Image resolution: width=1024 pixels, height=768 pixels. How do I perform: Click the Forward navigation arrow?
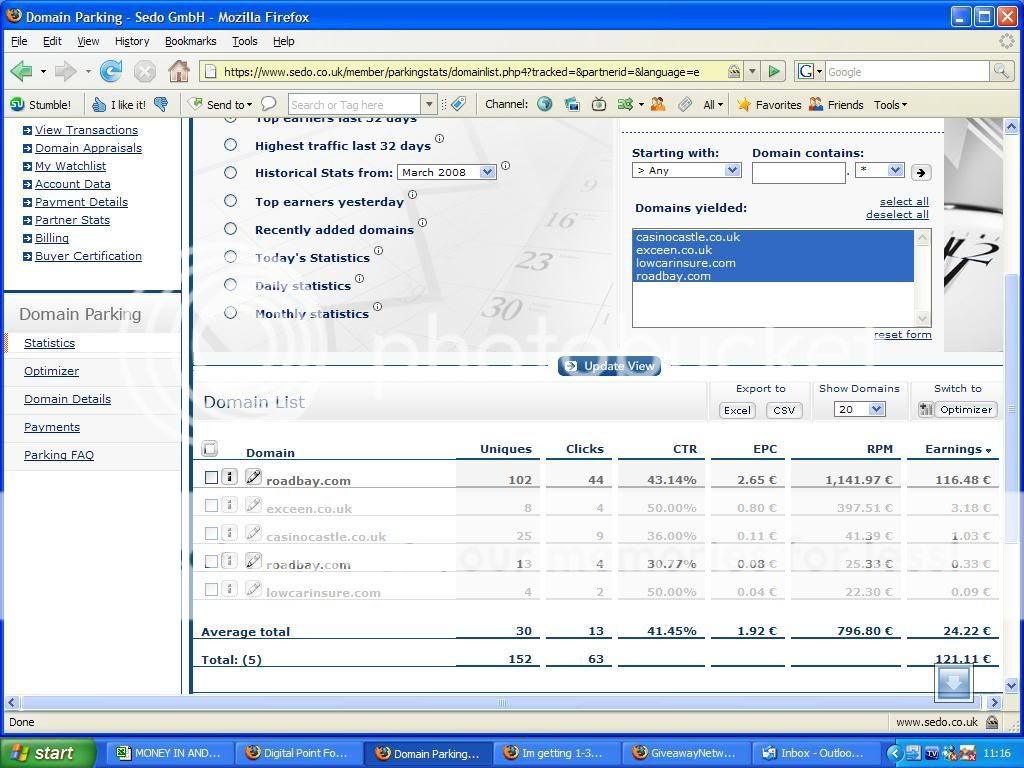click(65, 71)
